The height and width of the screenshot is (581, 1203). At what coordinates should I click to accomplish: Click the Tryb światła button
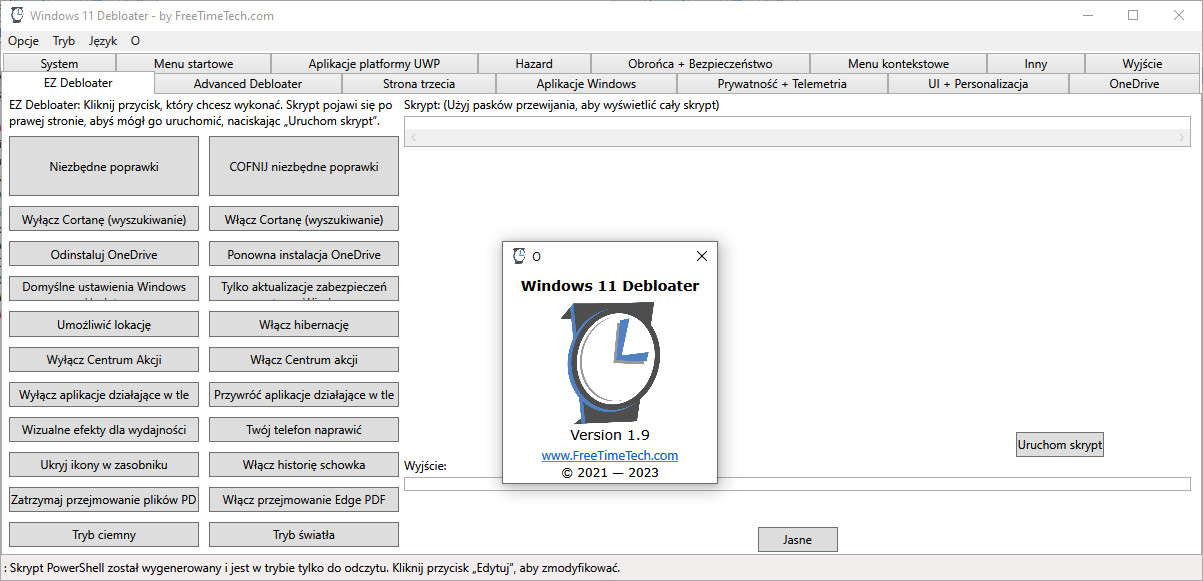pyautogui.click(x=304, y=534)
